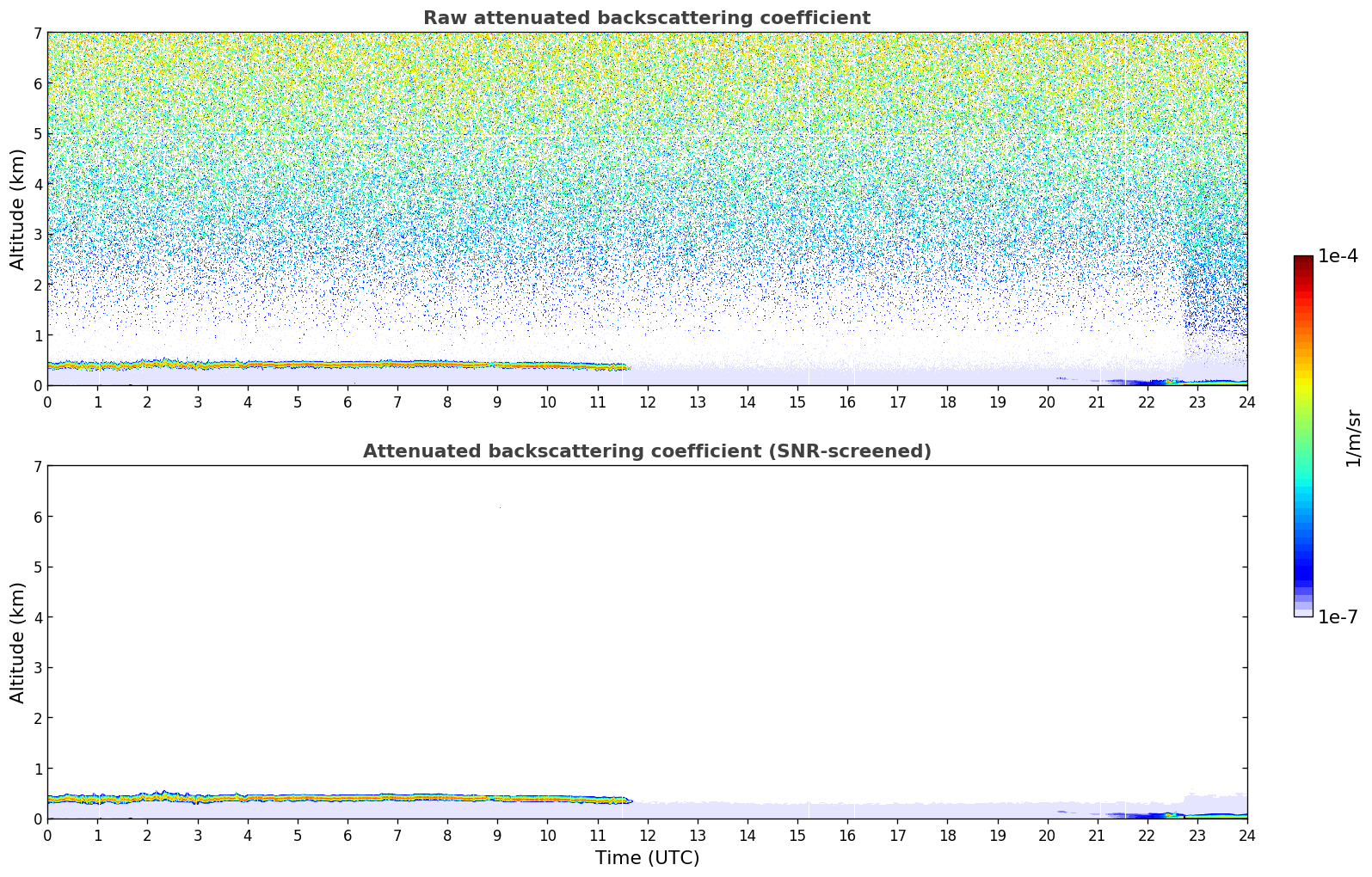
Task: Click the '1e-4' colorbar maximum label
Action: [1338, 256]
